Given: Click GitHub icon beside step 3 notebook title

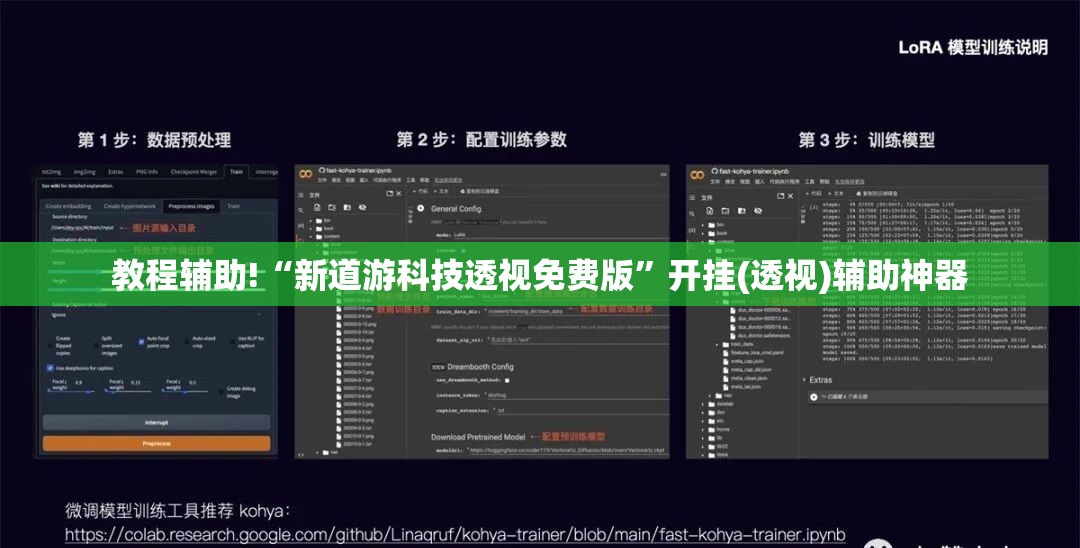Looking at the screenshot, I should 714,170.
